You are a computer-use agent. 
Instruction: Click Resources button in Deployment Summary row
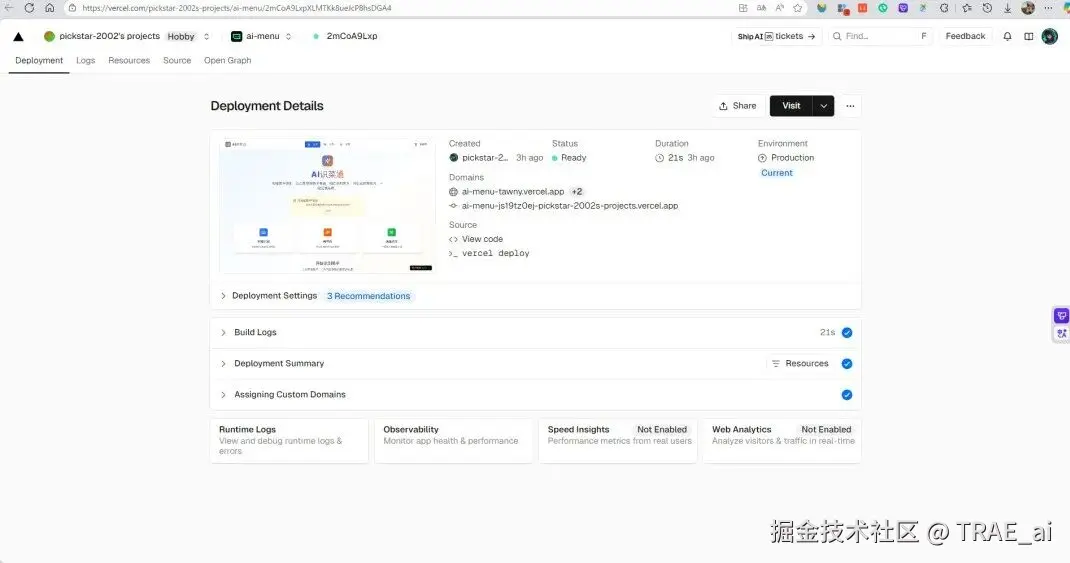(x=800, y=364)
